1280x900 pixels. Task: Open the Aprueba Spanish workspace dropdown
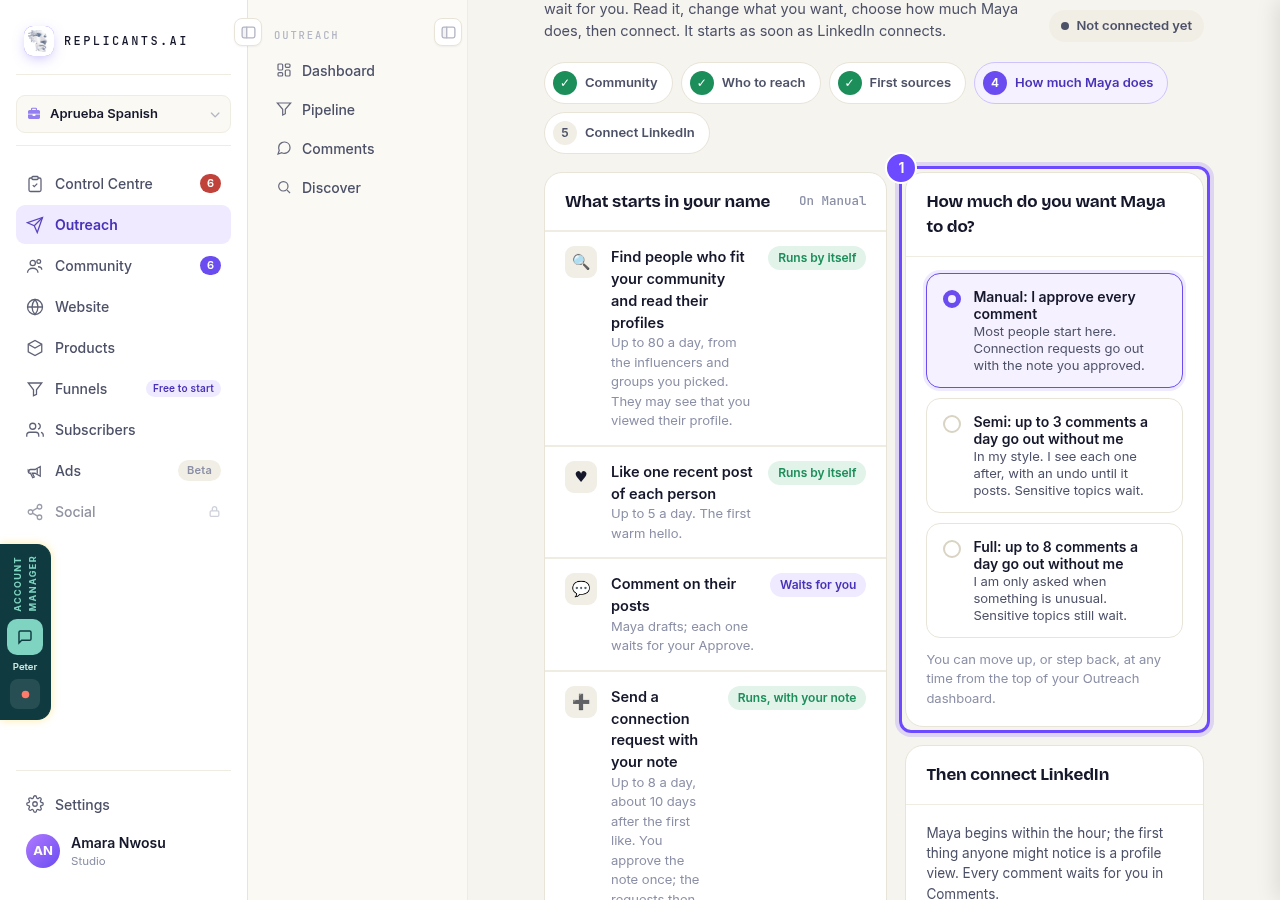(x=123, y=114)
